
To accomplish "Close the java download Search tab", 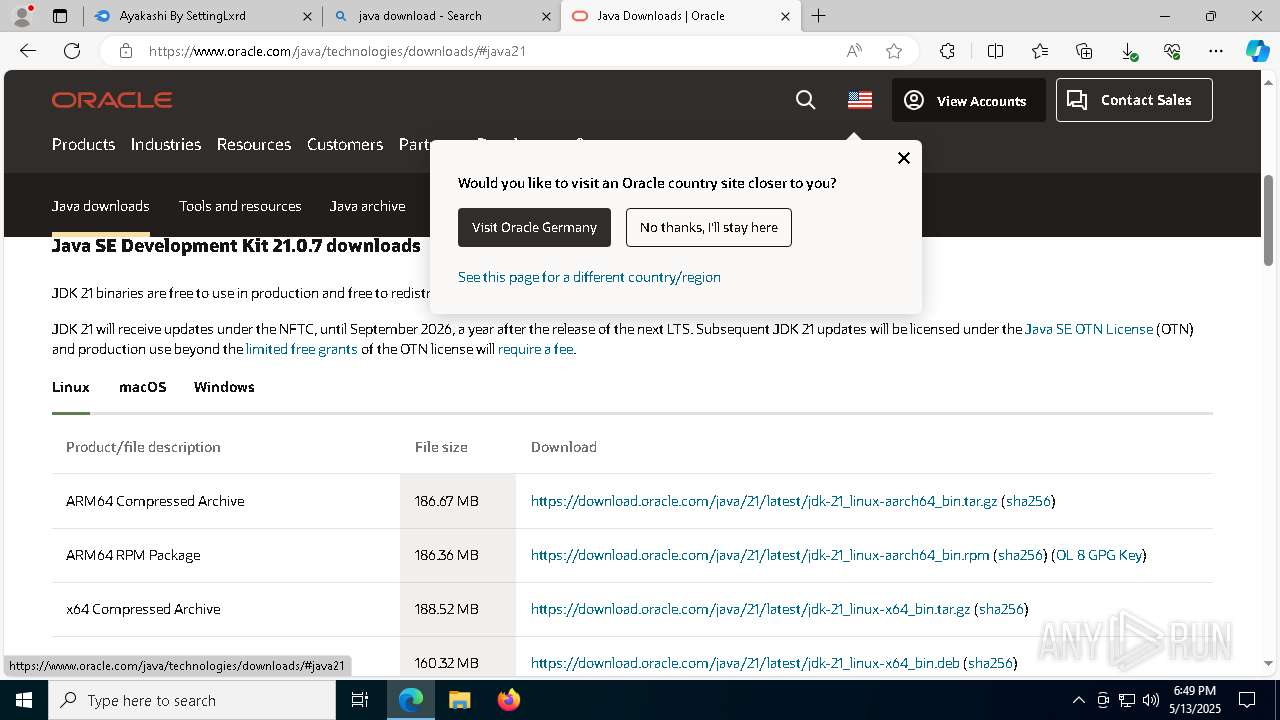I will (546, 16).
